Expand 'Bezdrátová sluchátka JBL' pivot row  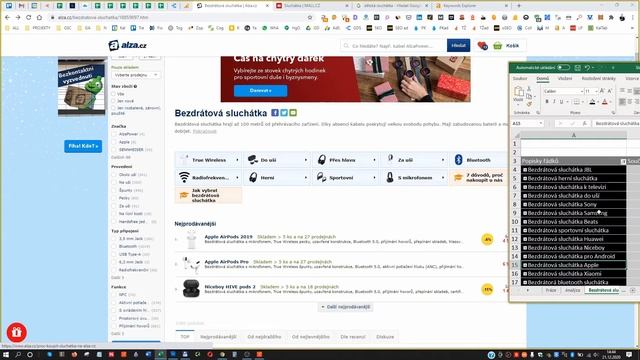tap(525, 170)
